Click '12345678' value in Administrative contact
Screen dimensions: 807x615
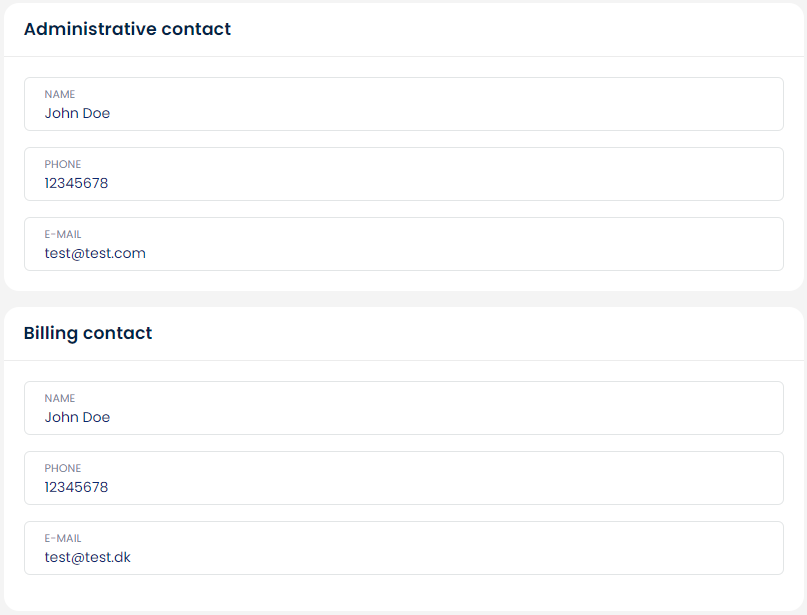coord(76,184)
